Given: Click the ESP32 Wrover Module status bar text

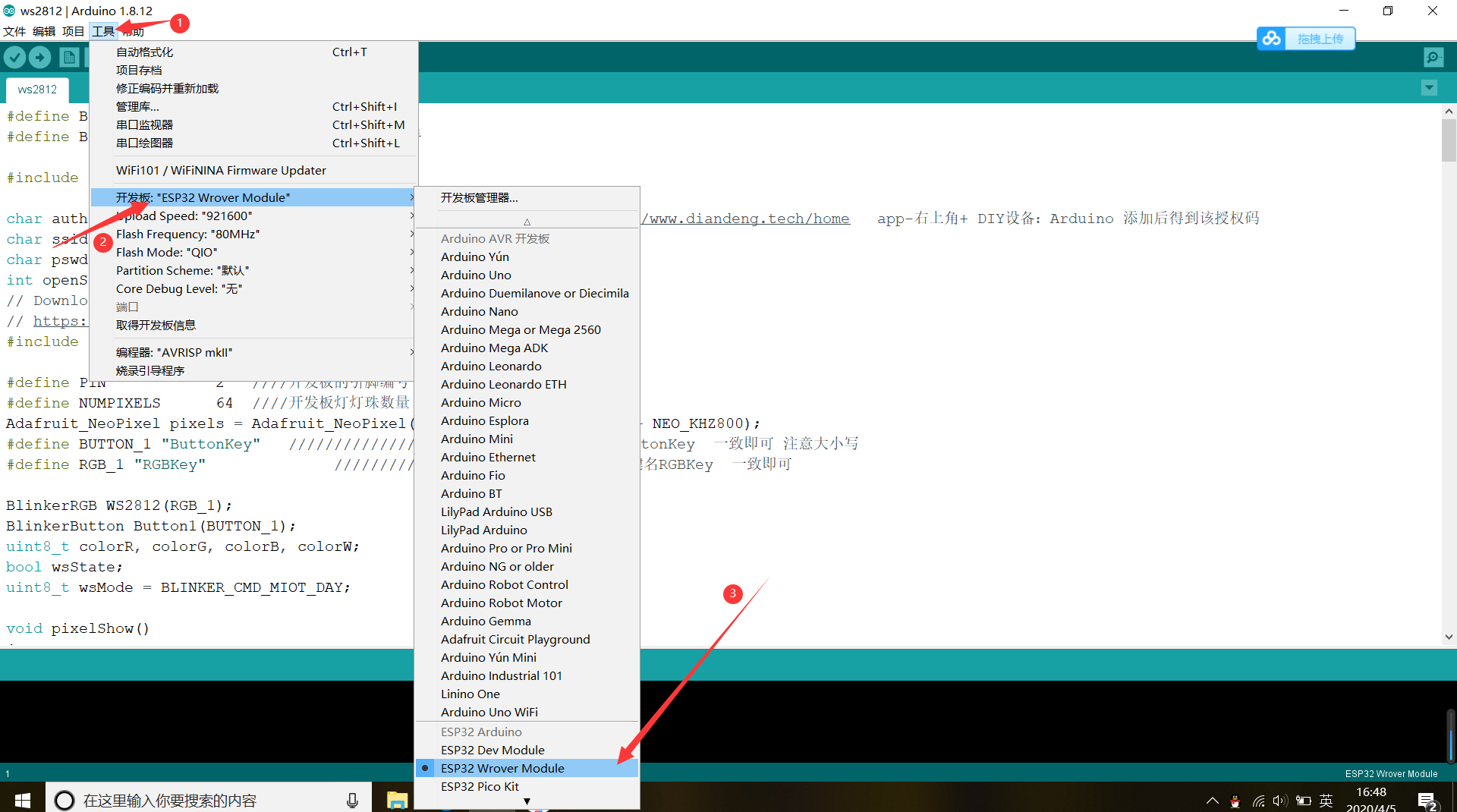Looking at the screenshot, I should pos(1391,774).
